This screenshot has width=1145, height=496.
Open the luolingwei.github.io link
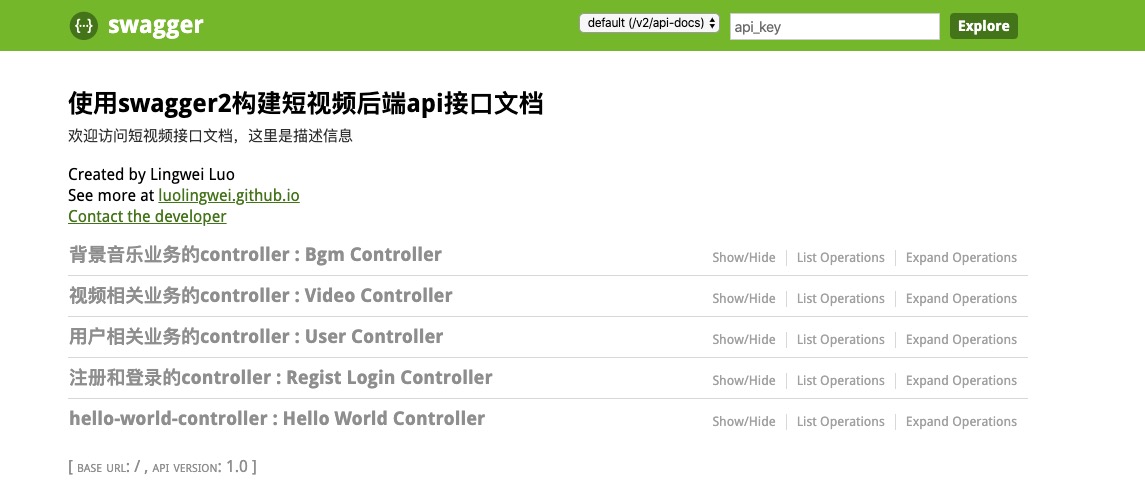229,195
